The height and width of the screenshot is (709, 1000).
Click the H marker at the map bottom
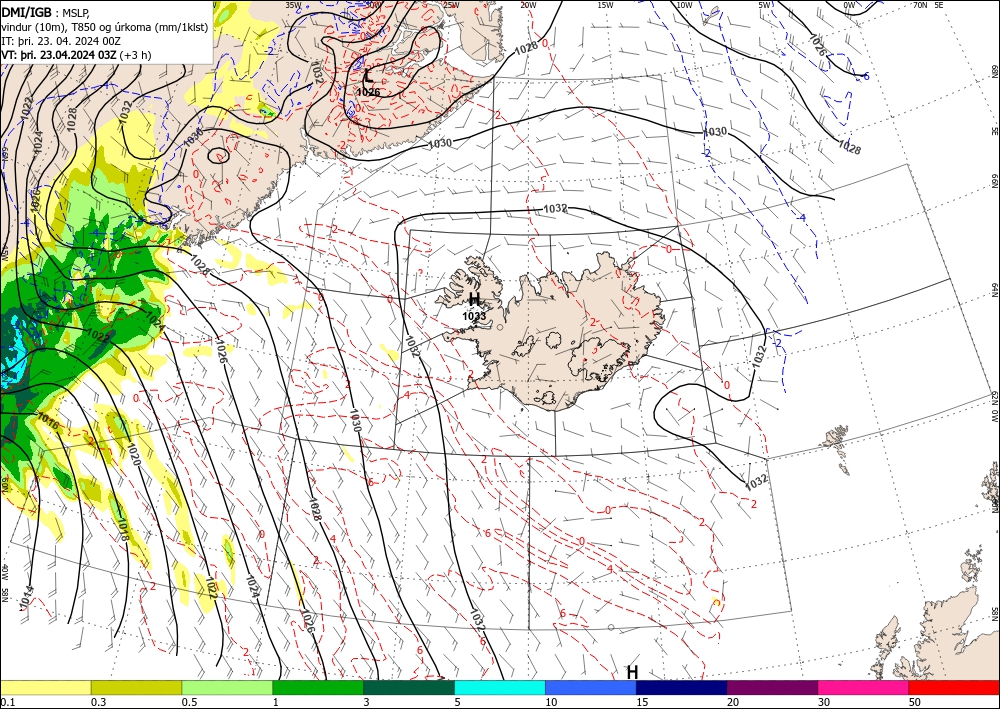pyautogui.click(x=632, y=672)
